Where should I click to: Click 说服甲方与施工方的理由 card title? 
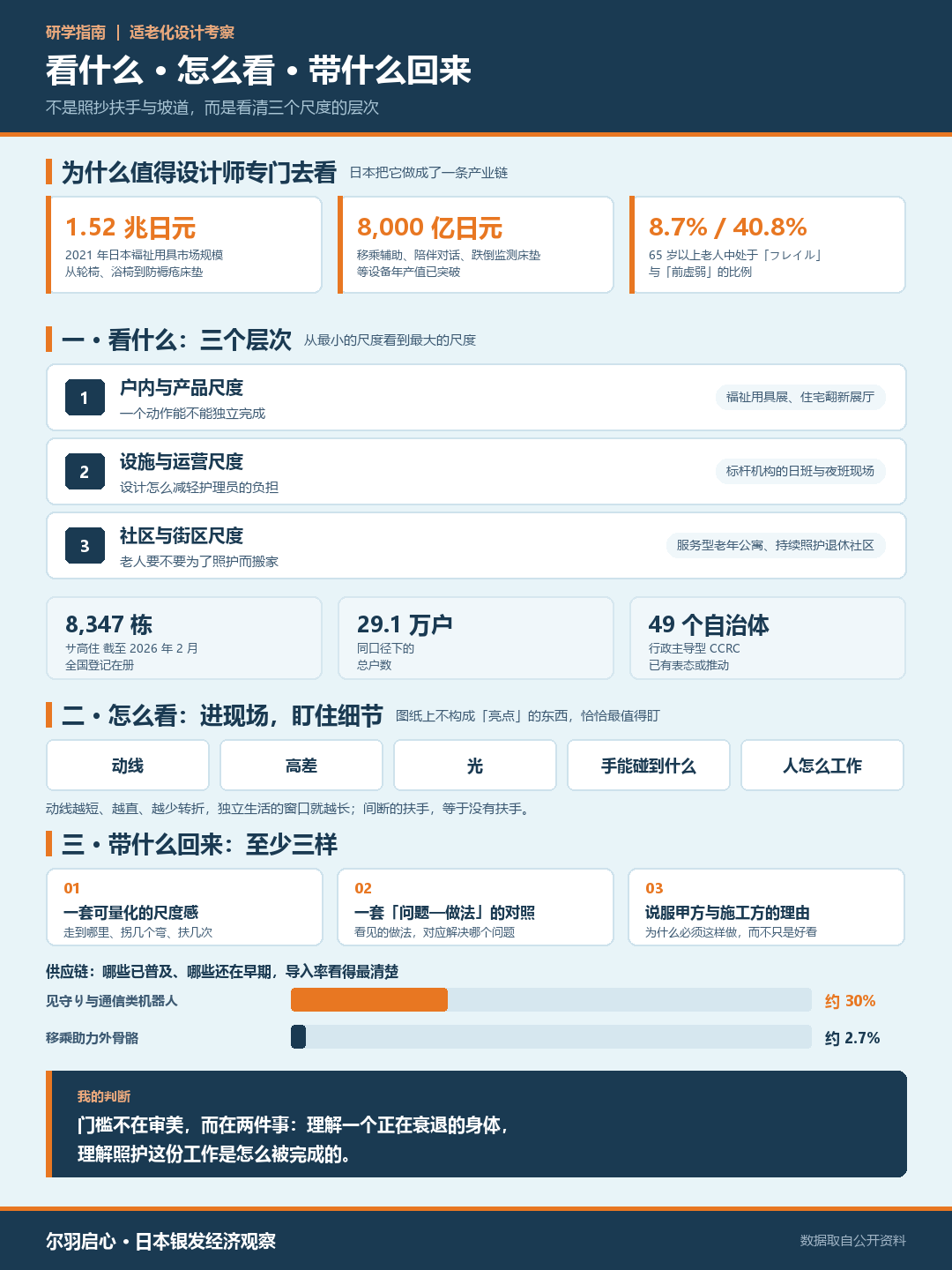[x=727, y=912]
